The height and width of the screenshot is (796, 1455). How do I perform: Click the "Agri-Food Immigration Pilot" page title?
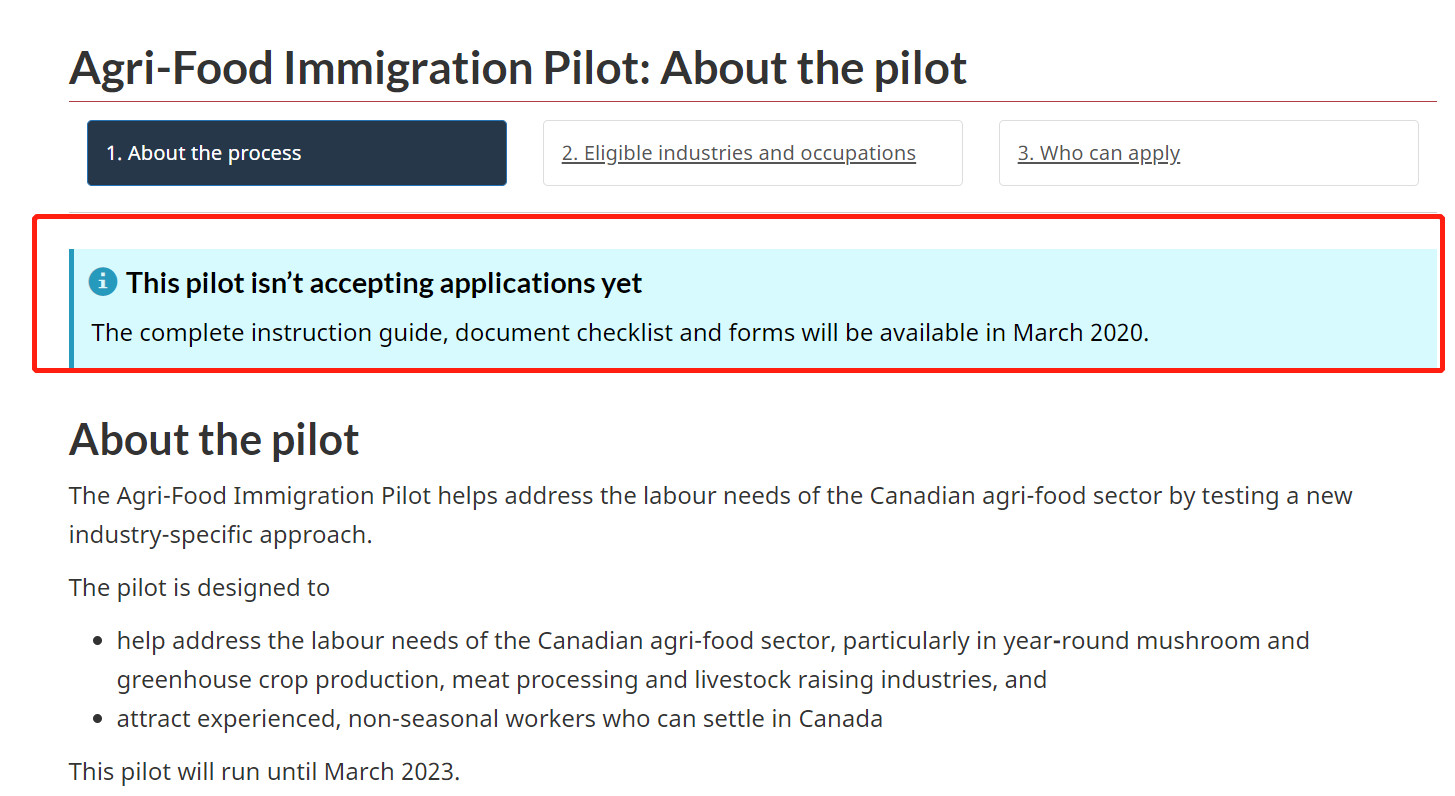tap(517, 68)
